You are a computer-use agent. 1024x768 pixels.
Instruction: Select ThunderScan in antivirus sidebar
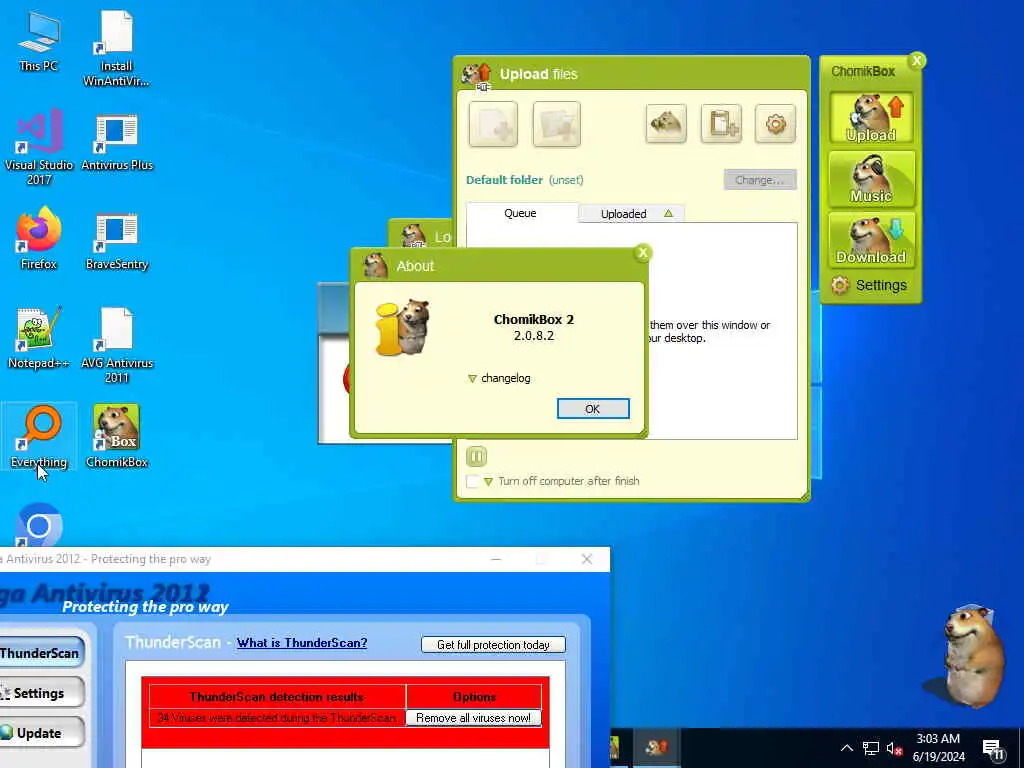40,653
